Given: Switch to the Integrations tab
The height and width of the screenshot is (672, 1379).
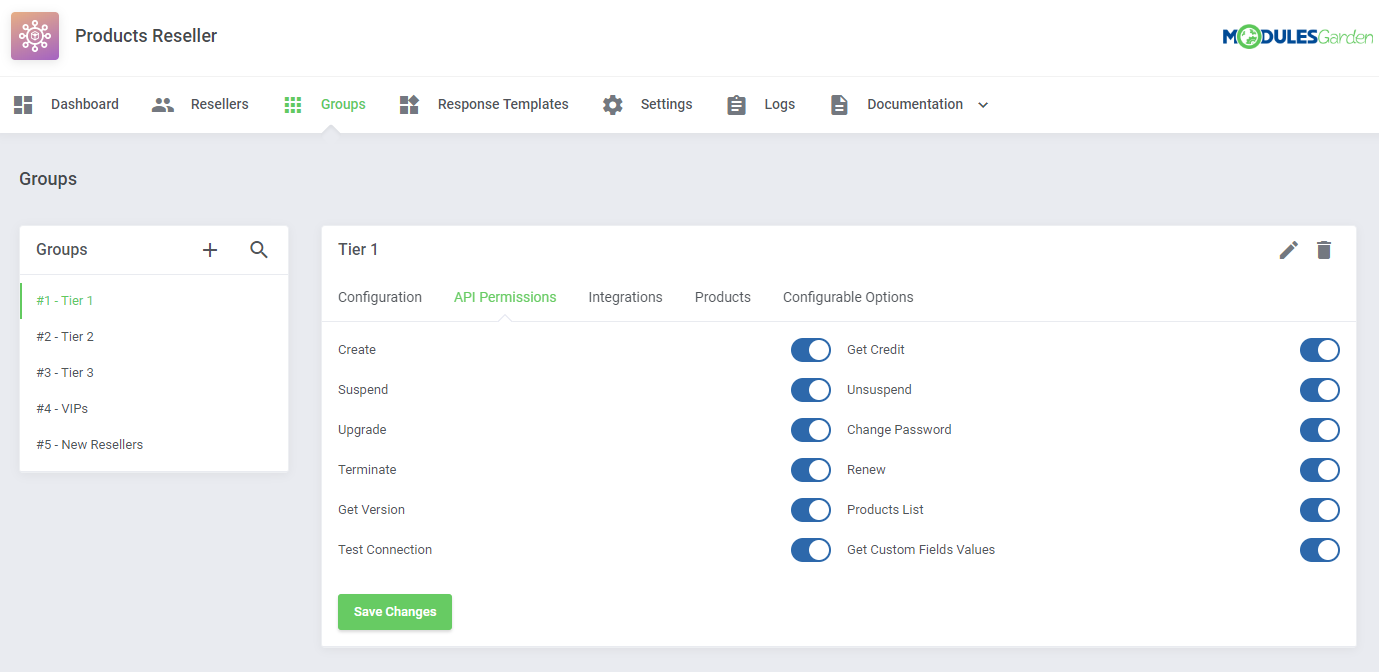Looking at the screenshot, I should 625,297.
